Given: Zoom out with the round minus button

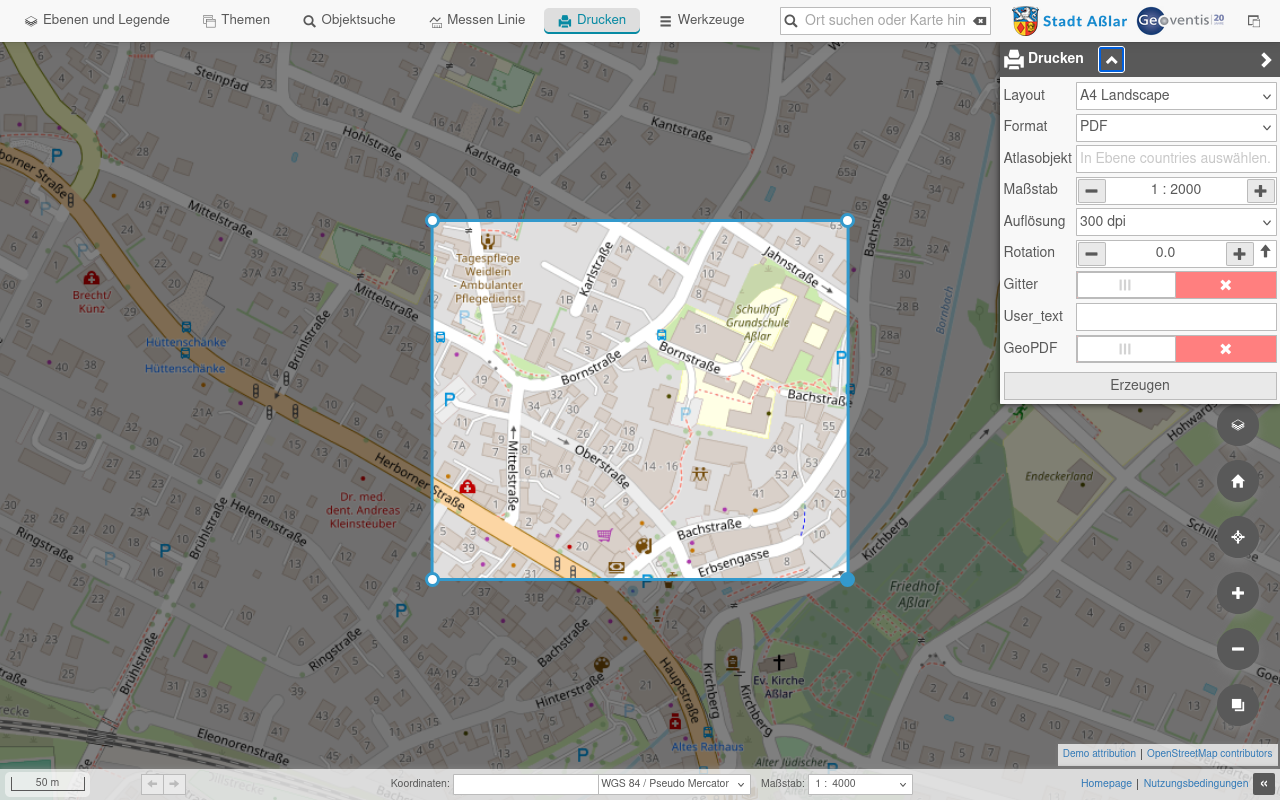Looking at the screenshot, I should point(1238,649).
